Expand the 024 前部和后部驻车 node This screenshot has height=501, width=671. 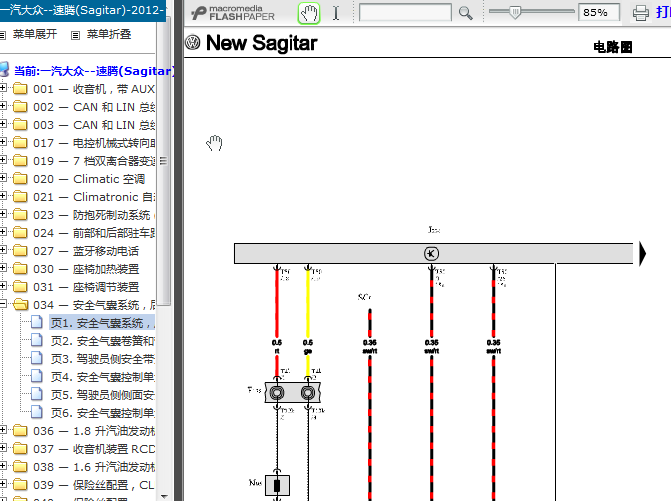click(x=3, y=232)
